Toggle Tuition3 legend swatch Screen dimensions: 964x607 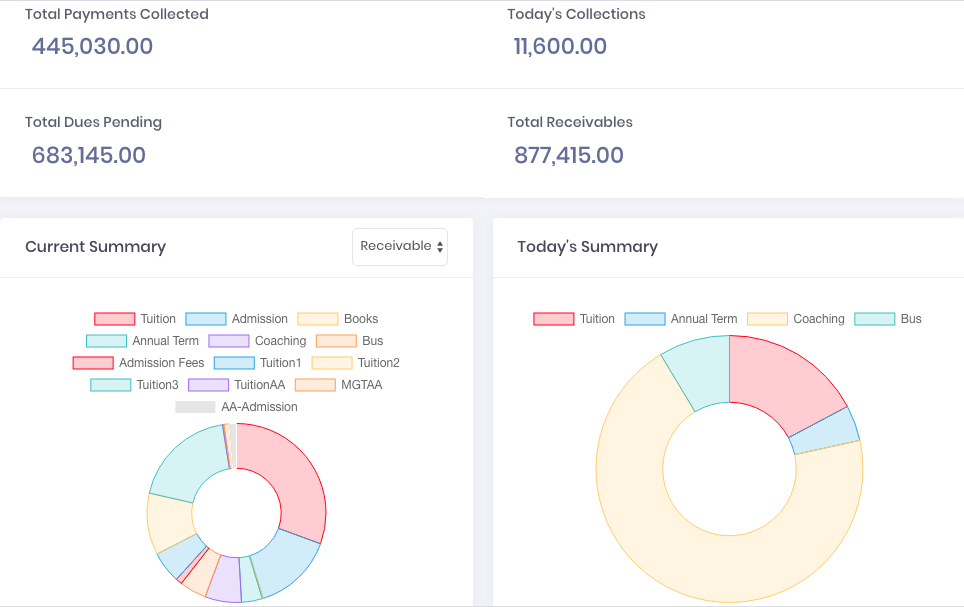pos(111,385)
